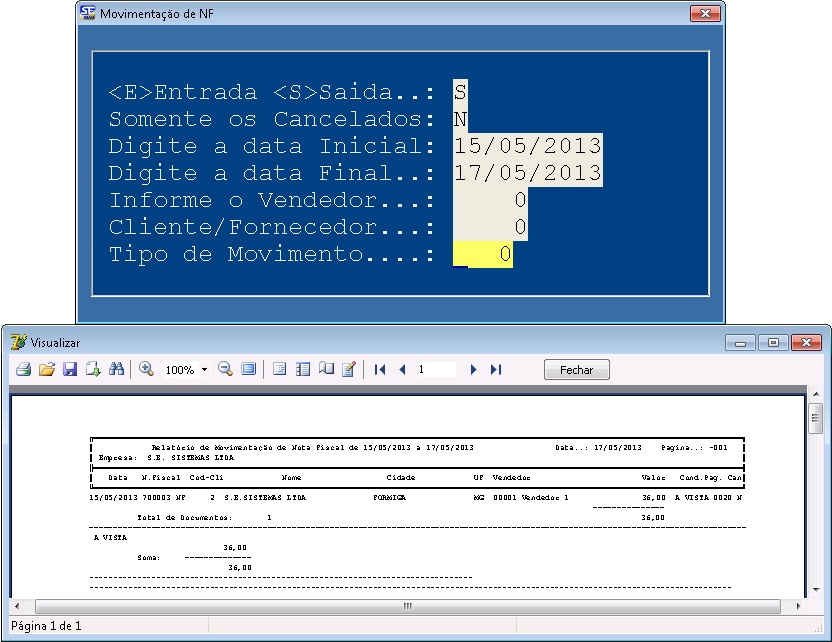Click the horizontal scrollbar right arrow
Screen dimensions: 832x642
pyautogui.click(x=798, y=606)
